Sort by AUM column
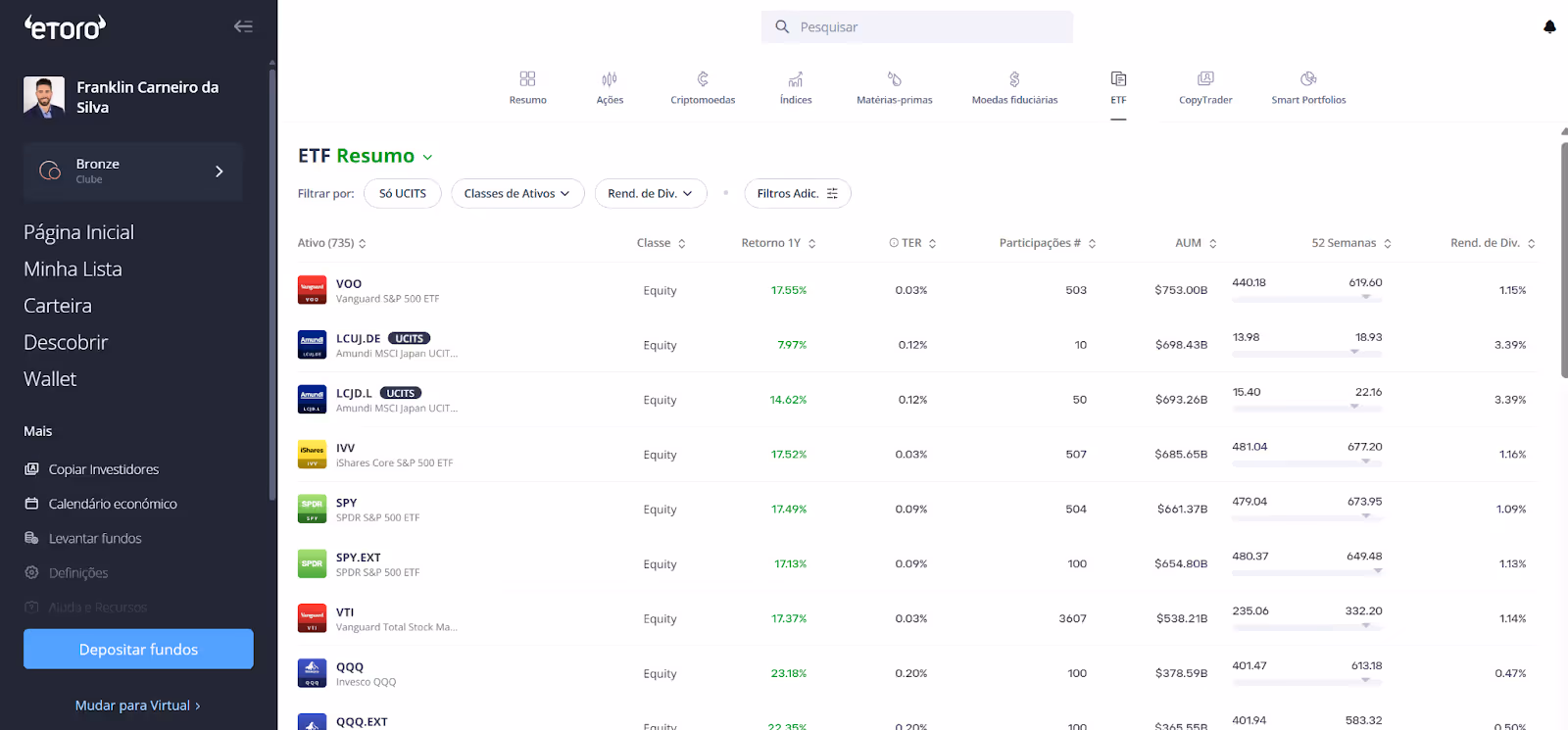 point(1196,243)
